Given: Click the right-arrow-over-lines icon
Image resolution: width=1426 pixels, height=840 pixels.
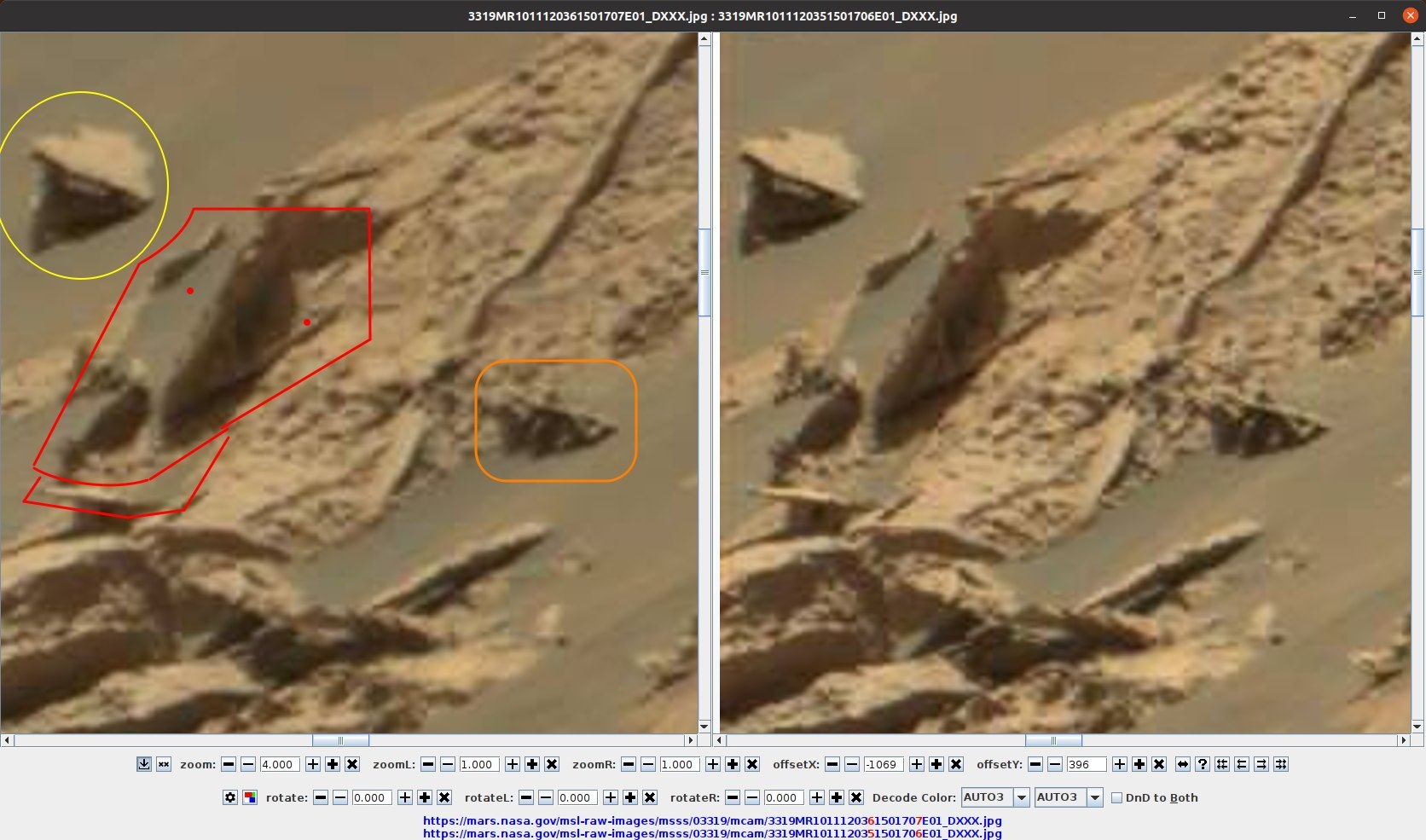Looking at the screenshot, I should [x=1261, y=764].
